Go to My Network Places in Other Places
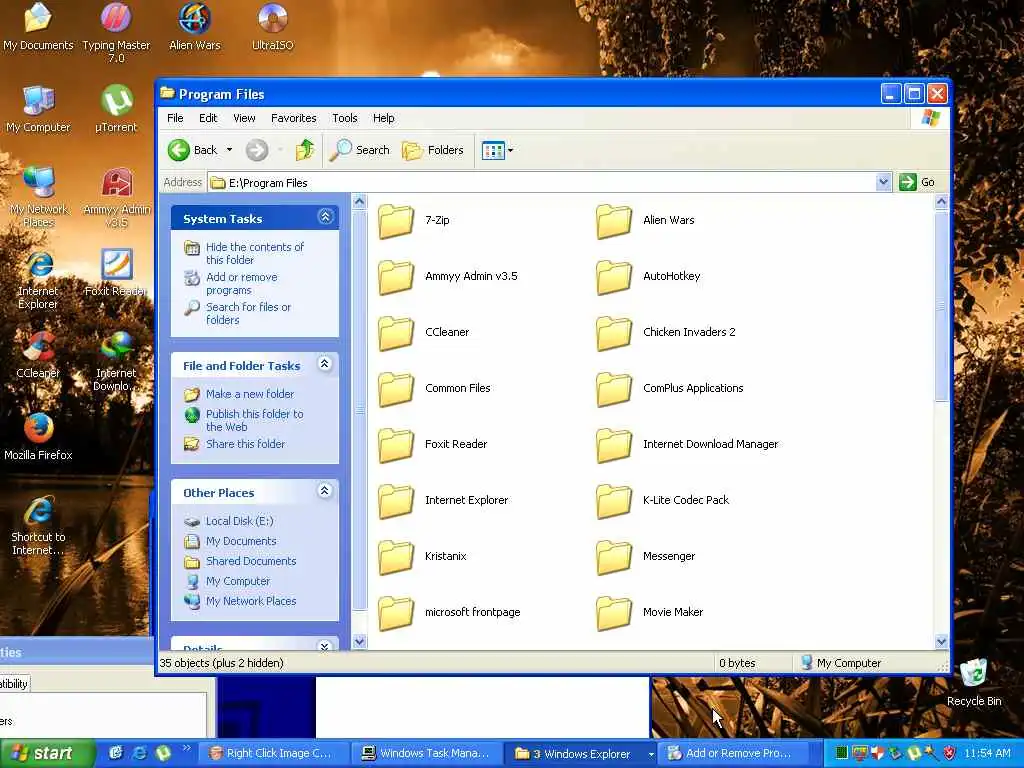 click(251, 601)
